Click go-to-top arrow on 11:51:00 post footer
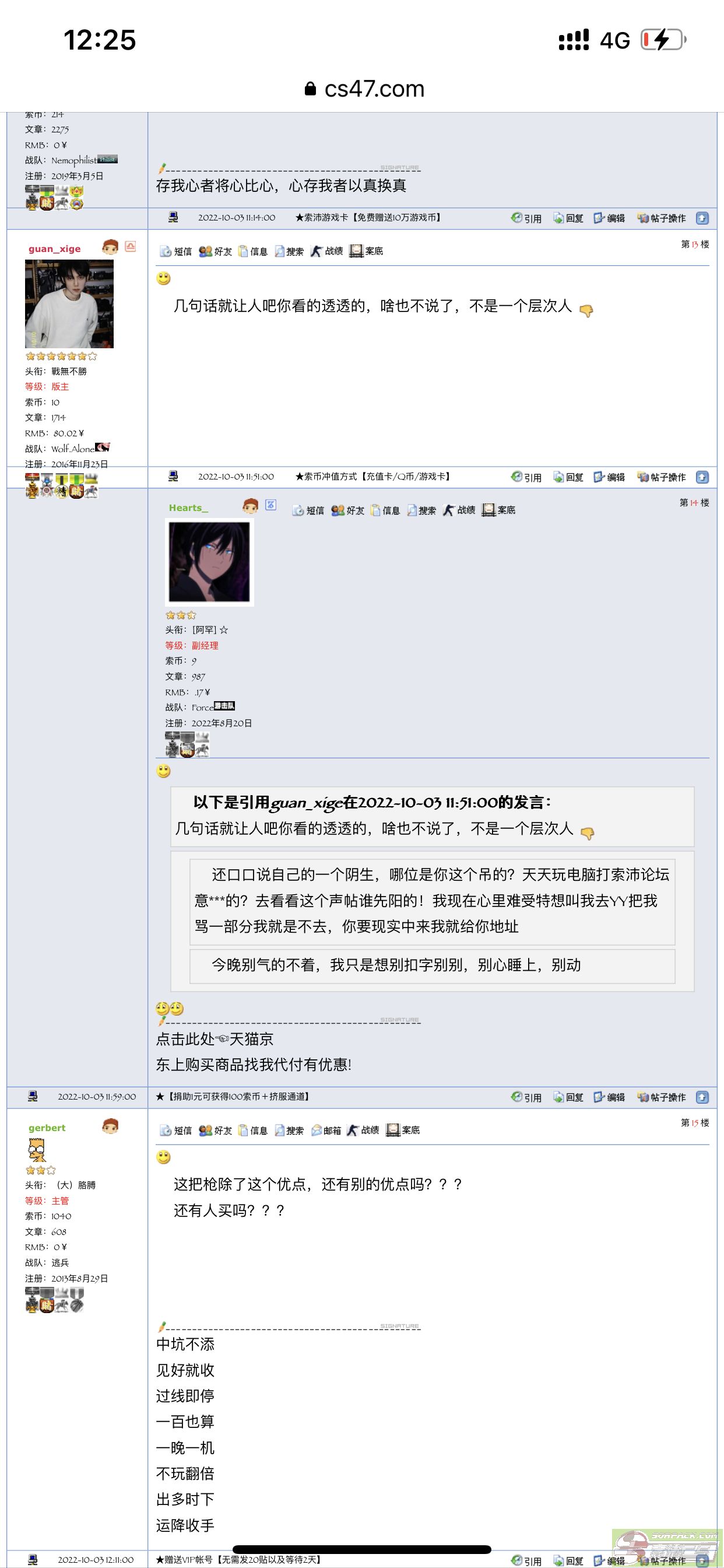This screenshot has width=724, height=1568. tap(702, 477)
